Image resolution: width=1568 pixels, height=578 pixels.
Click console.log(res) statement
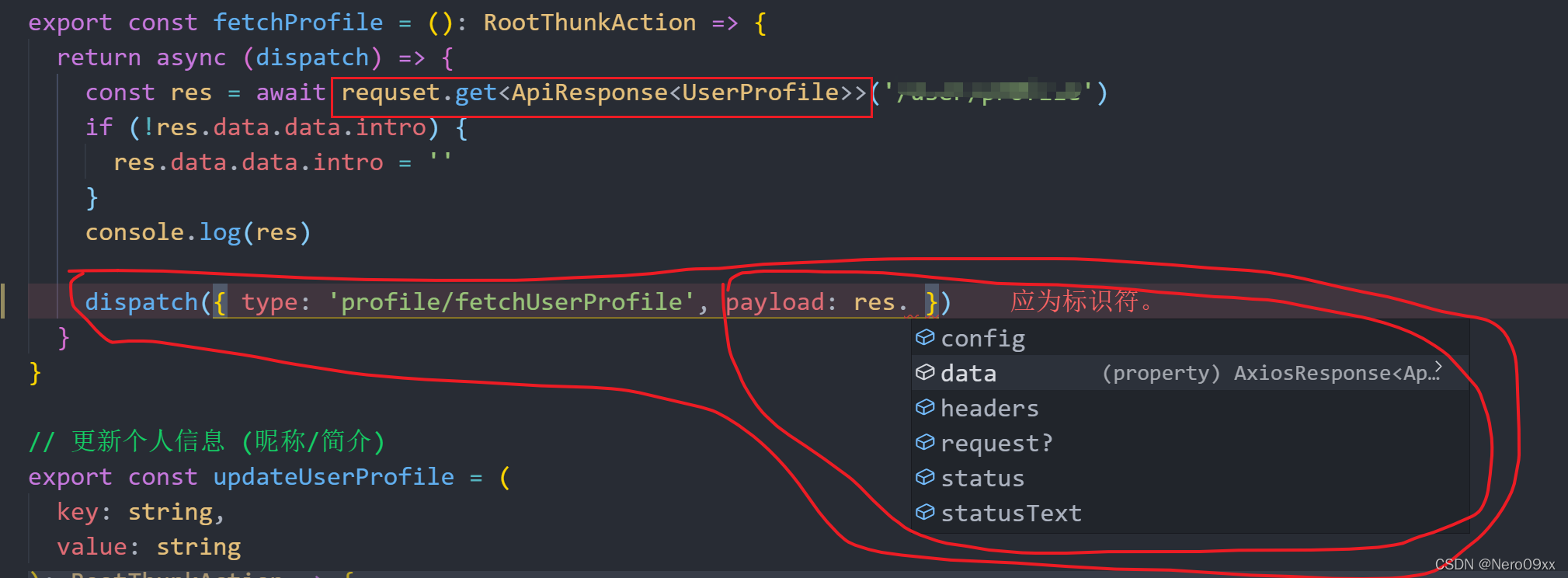(x=198, y=232)
